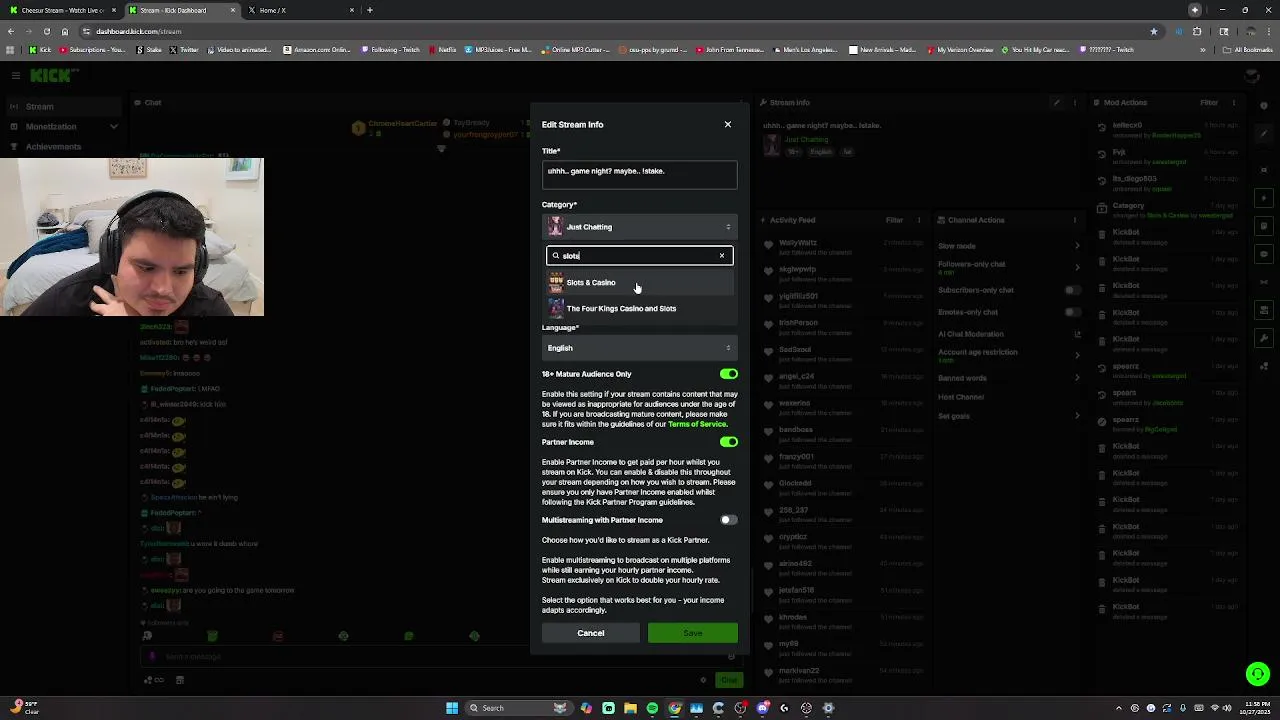Select The Four Kings Casino and Slots result
This screenshot has width=1280, height=720.
(x=640, y=308)
